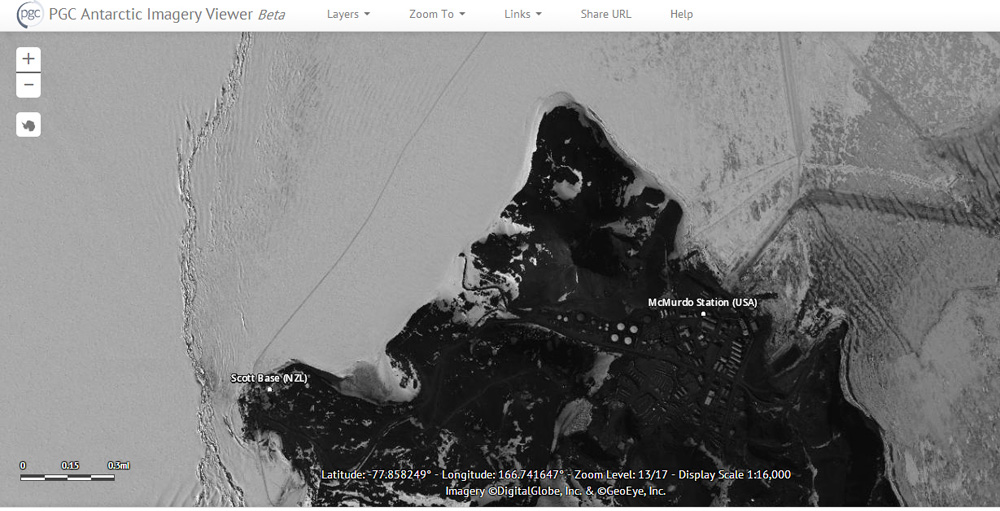Click the zoom in plus button
Image resolution: width=1000 pixels, height=511 pixels.
[x=28, y=59]
